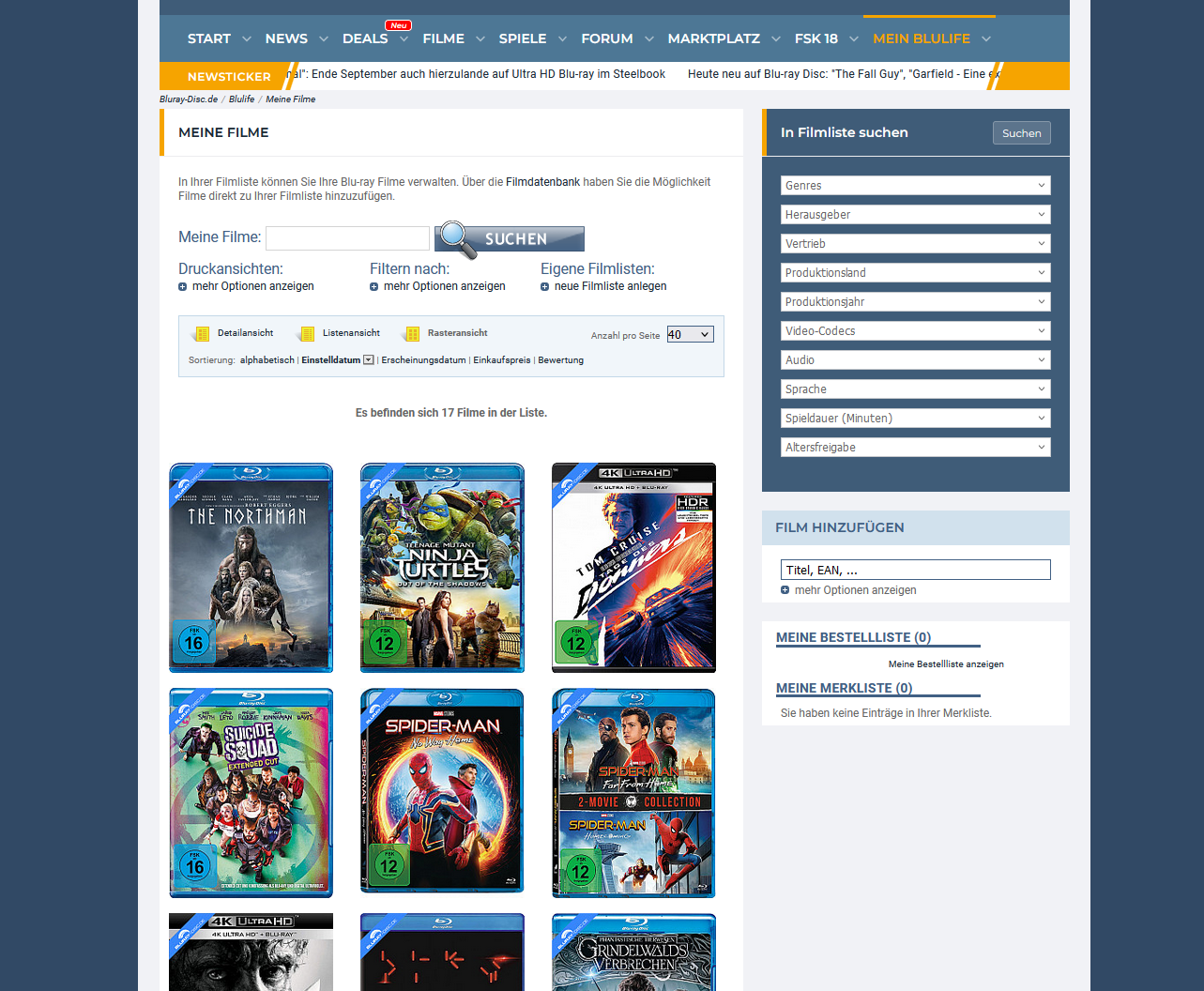The height and width of the screenshot is (991, 1204).
Task: Click into Meine Filme search field
Action: (x=347, y=238)
